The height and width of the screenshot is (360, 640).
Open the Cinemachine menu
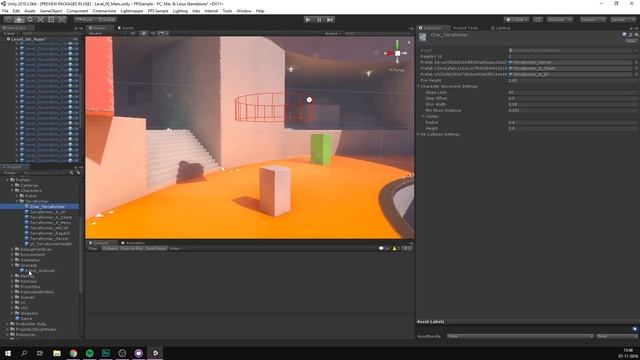(104, 11)
